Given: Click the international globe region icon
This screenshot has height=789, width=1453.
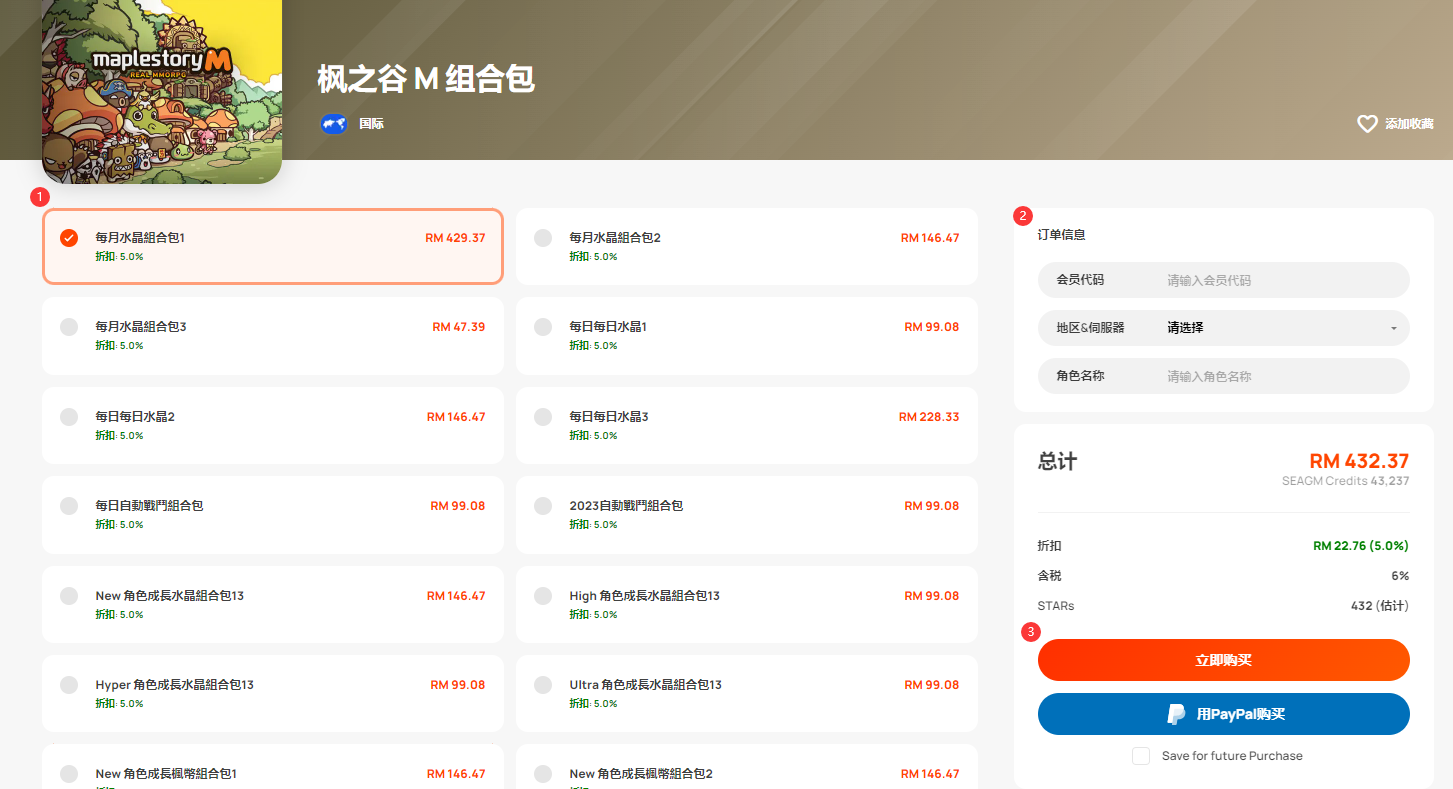Looking at the screenshot, I should [x=334, y=124].
